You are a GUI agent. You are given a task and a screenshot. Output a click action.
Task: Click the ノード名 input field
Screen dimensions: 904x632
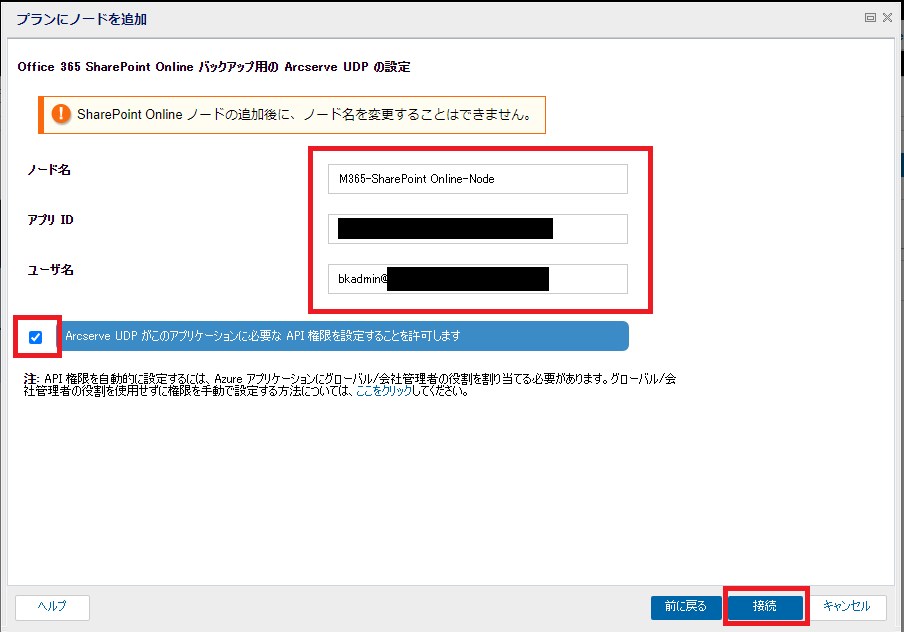click(x=477, y=179)
